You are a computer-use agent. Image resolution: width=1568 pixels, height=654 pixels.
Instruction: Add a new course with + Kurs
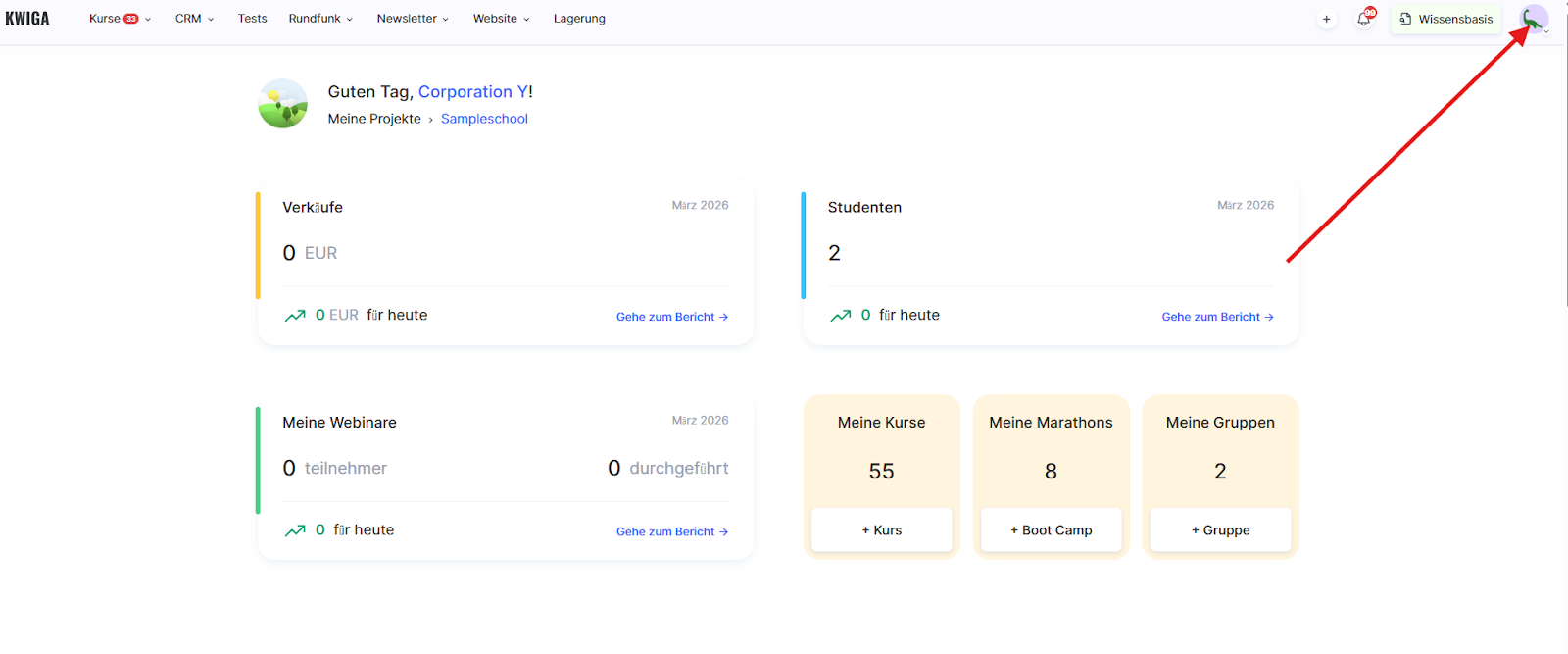881,530
